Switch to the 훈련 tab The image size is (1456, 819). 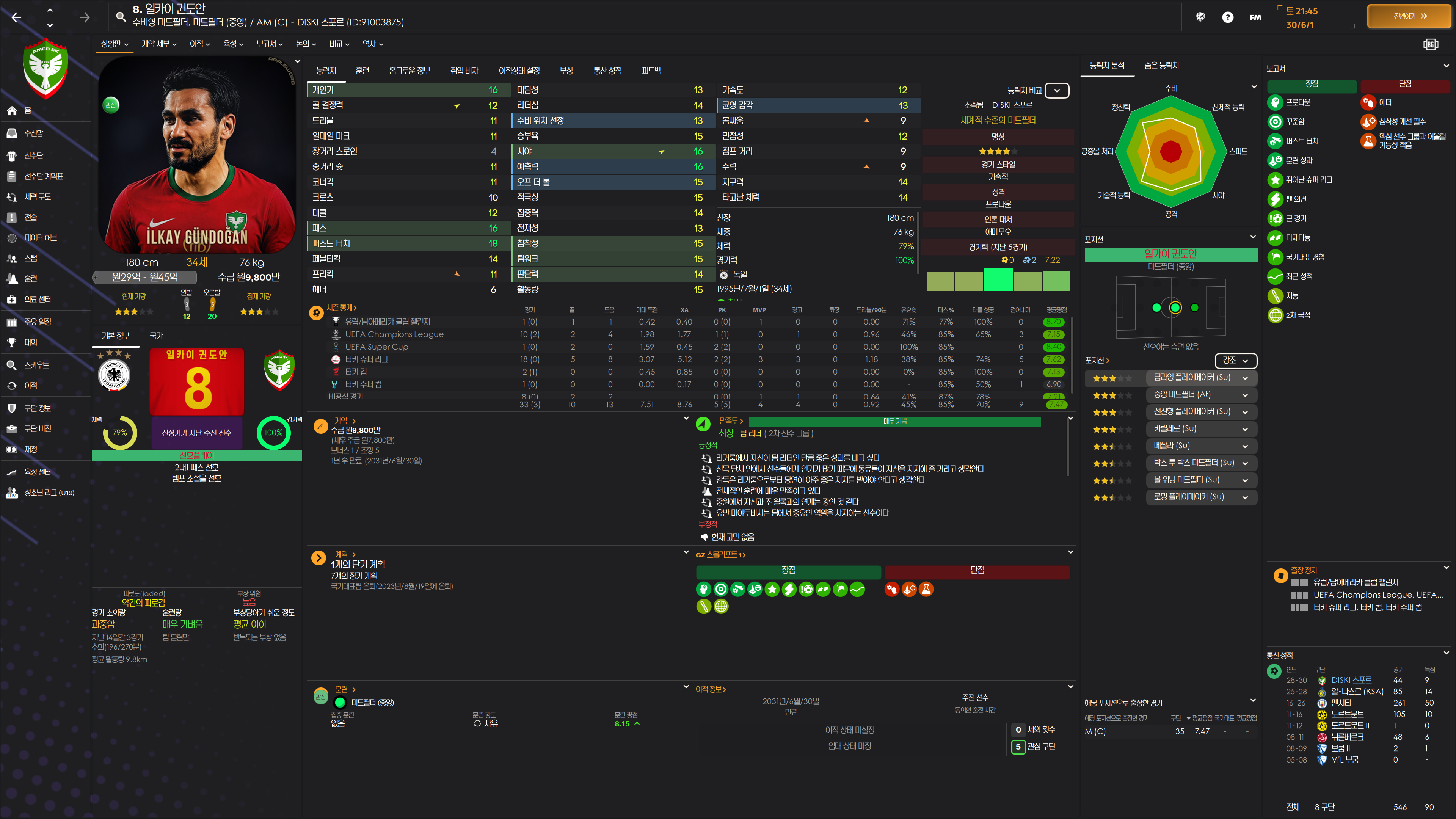click(x=362, y=71)
